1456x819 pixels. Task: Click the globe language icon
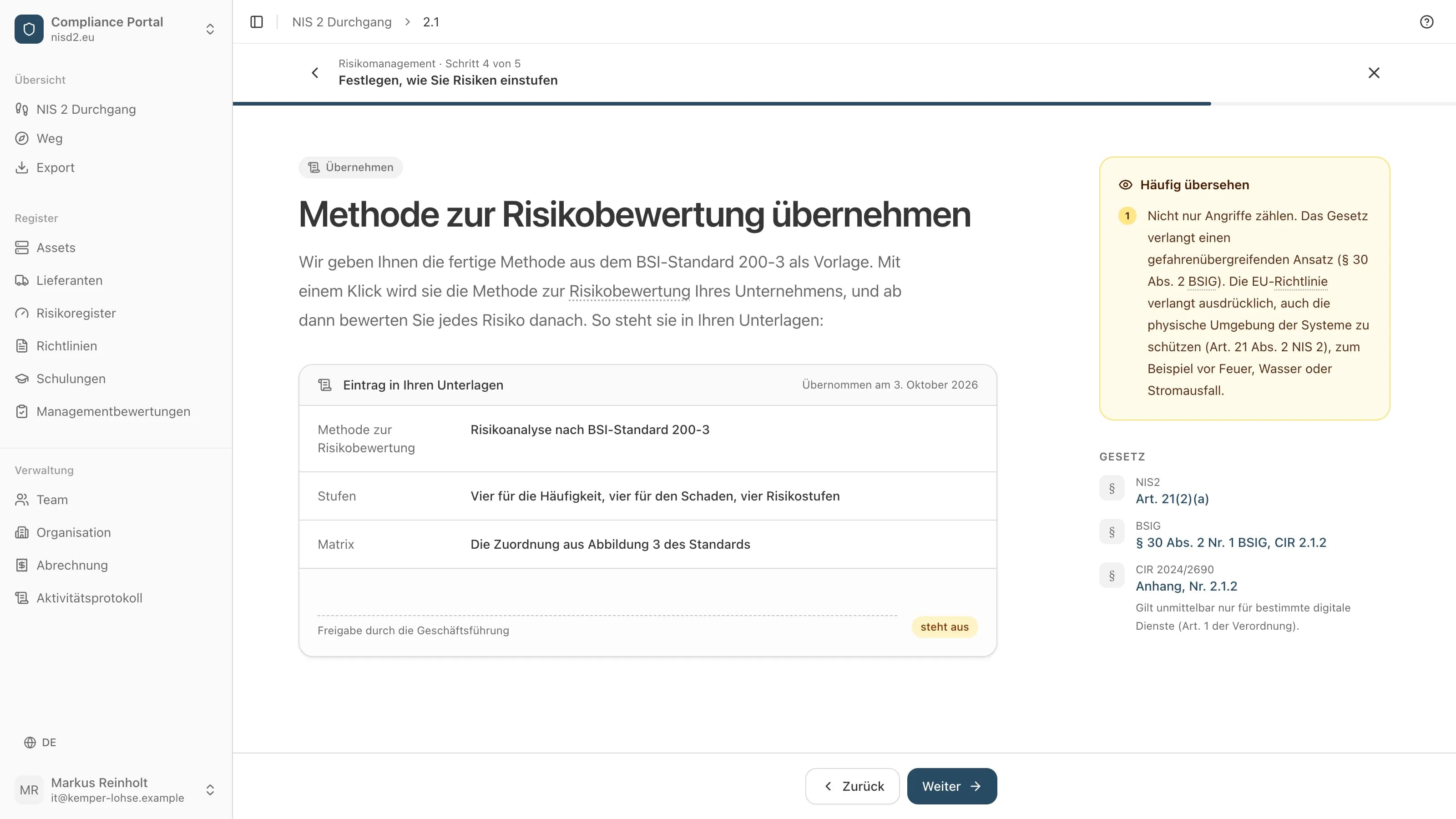click(x=30, y=743)
